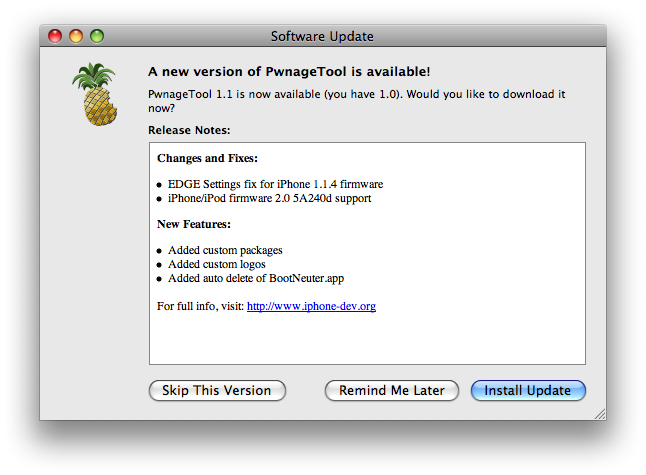Image resolution: width=646 pixels, height=475 pixels.
Task: Click the red close window button
Action: 55,37
